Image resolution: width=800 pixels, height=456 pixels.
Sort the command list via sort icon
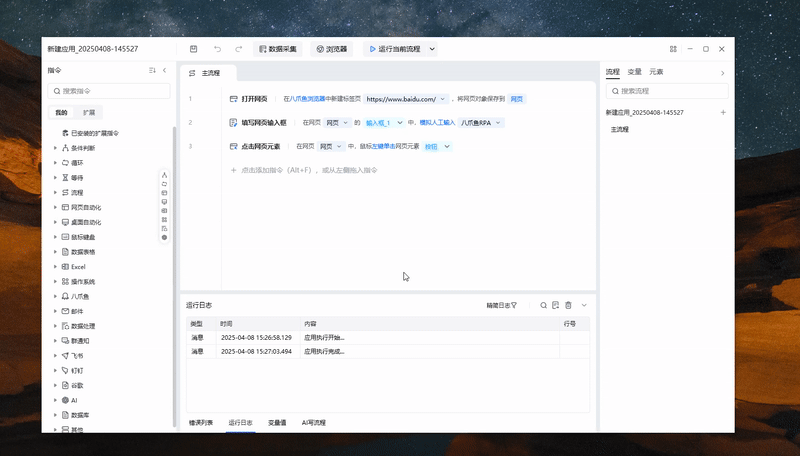click(x=152, y=70)
